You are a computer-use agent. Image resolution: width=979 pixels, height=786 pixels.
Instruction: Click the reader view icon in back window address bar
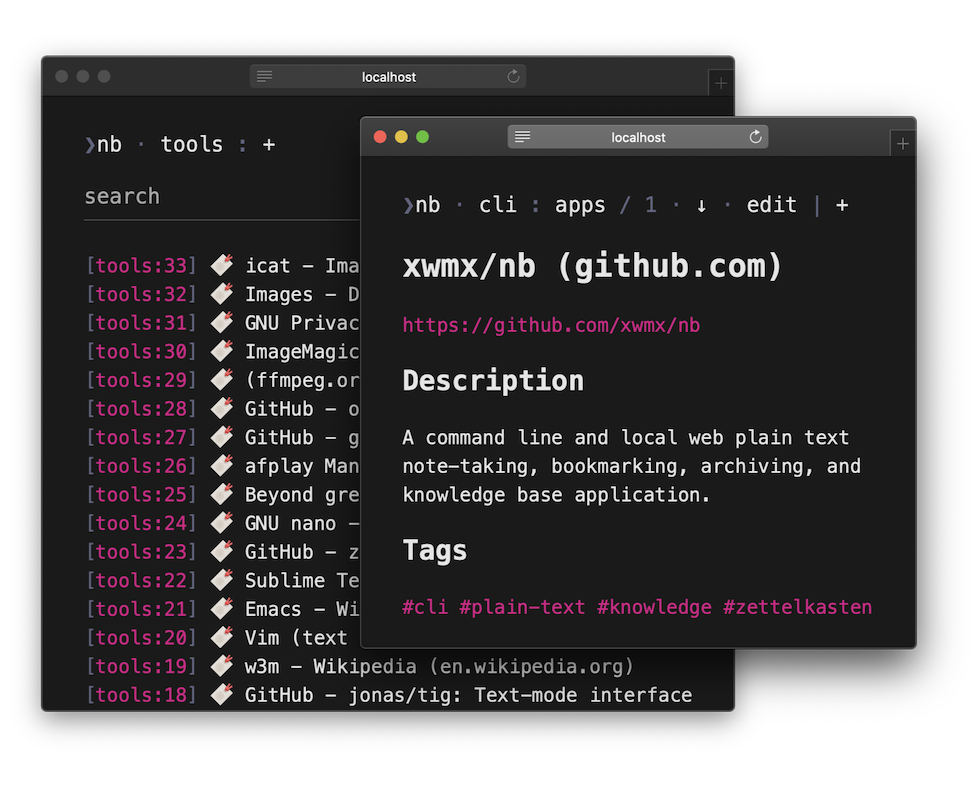265,76
